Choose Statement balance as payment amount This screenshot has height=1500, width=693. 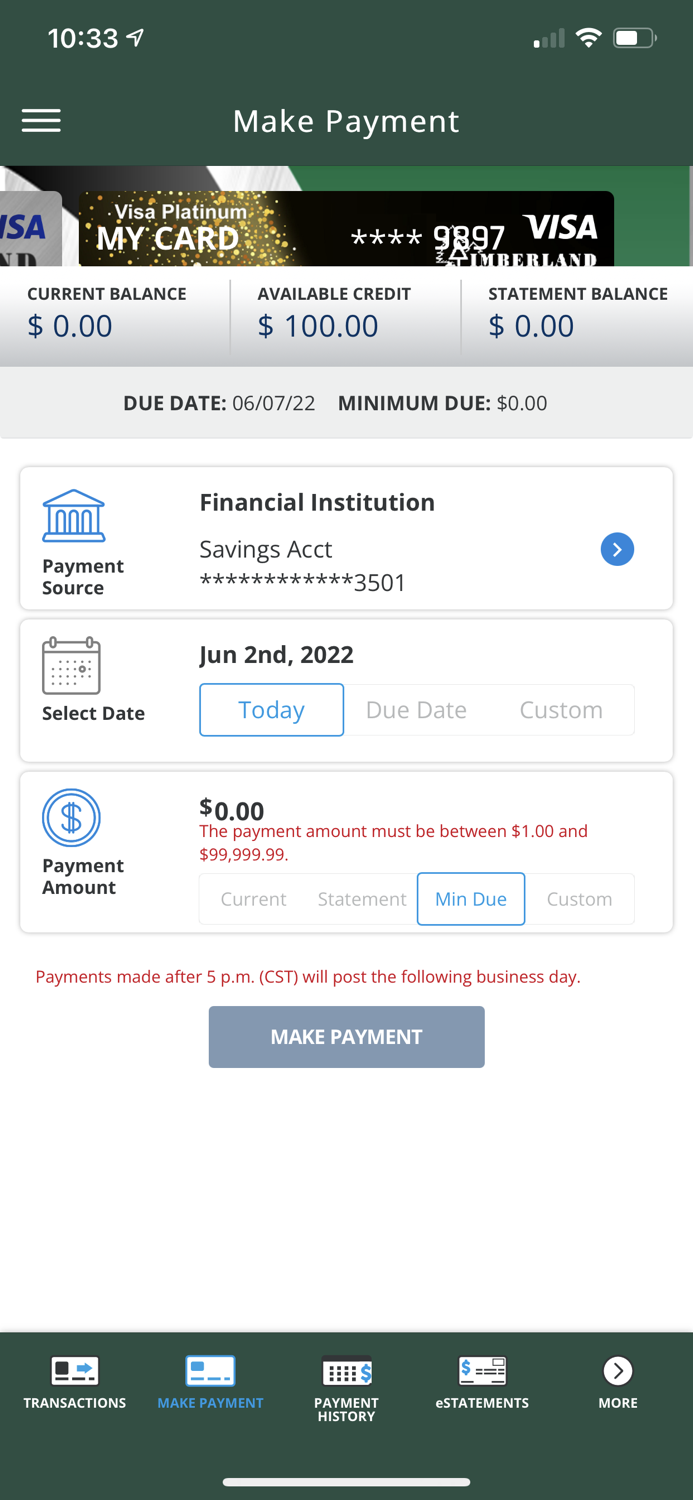point(362,899)
